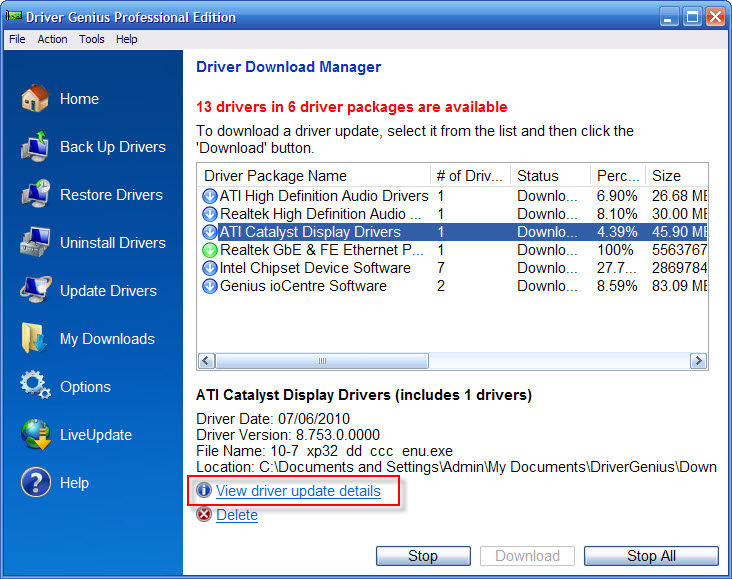The image size is (732, 579).
Task: Click download icon beside Intel Chipset Device Software
Action: click(210, 268)
